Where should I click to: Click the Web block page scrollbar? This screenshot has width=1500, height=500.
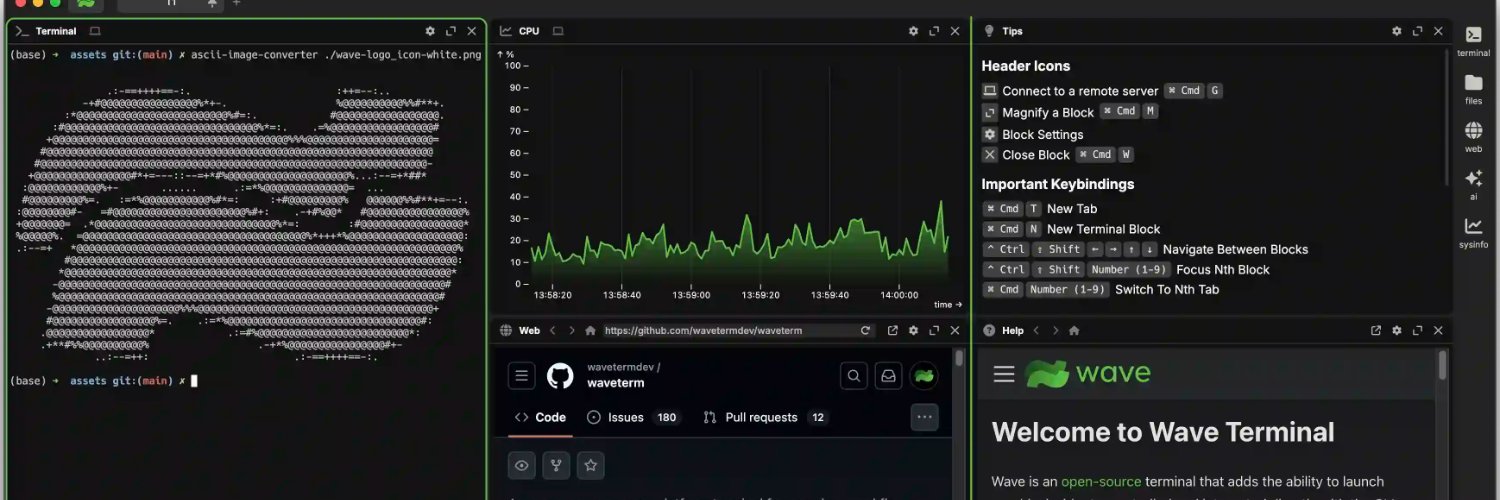[x=960, y=358]
